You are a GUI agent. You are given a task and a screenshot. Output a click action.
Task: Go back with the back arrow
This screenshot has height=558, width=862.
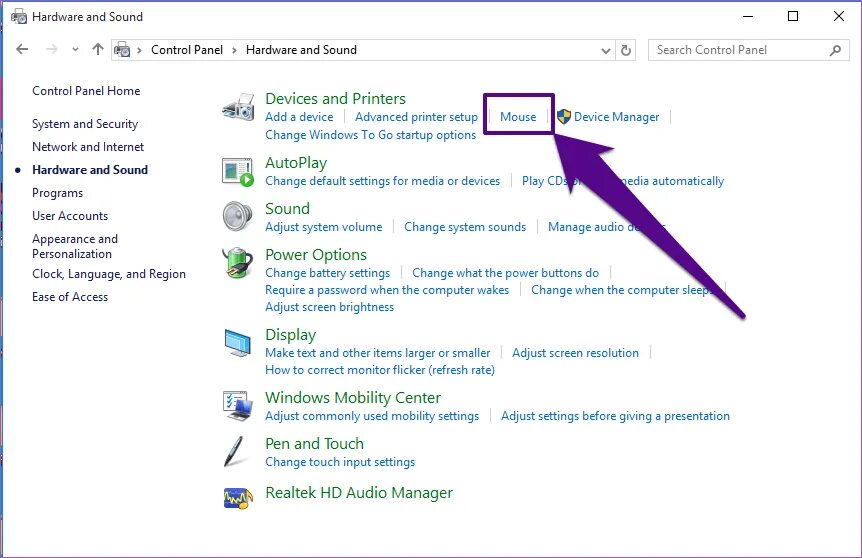22,49
